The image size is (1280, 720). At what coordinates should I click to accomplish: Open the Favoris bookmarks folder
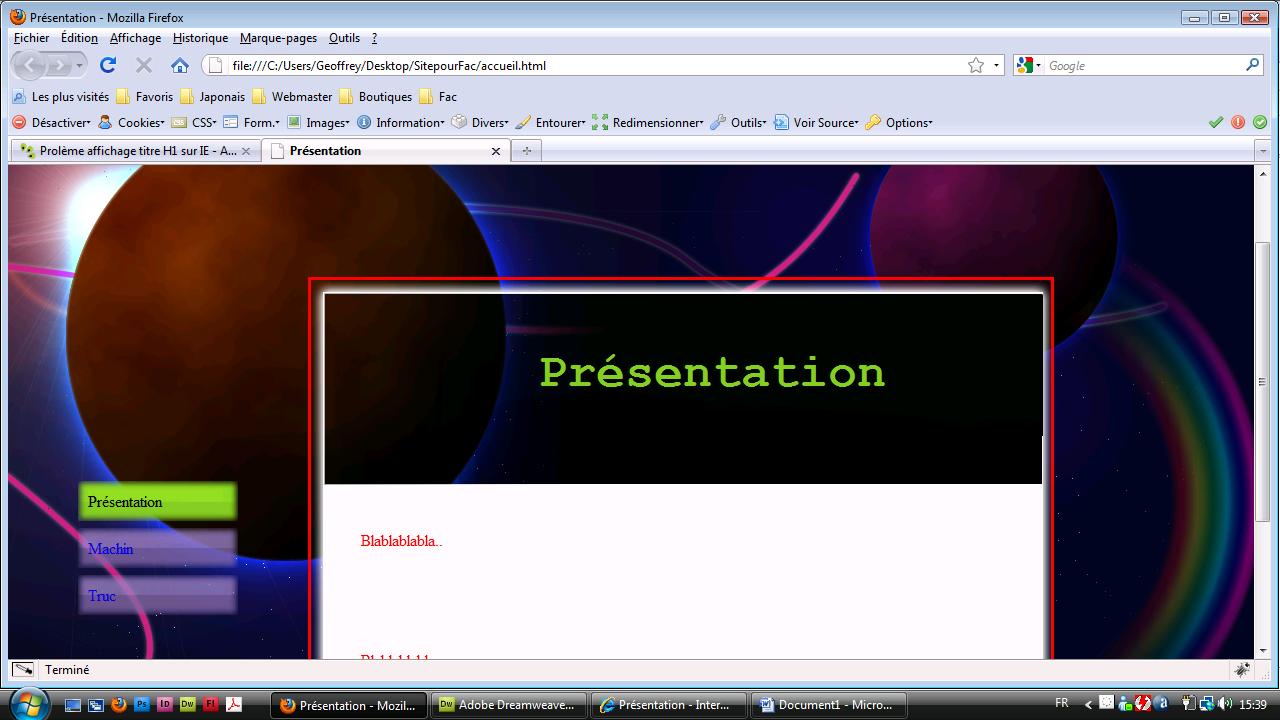(144, 97)
